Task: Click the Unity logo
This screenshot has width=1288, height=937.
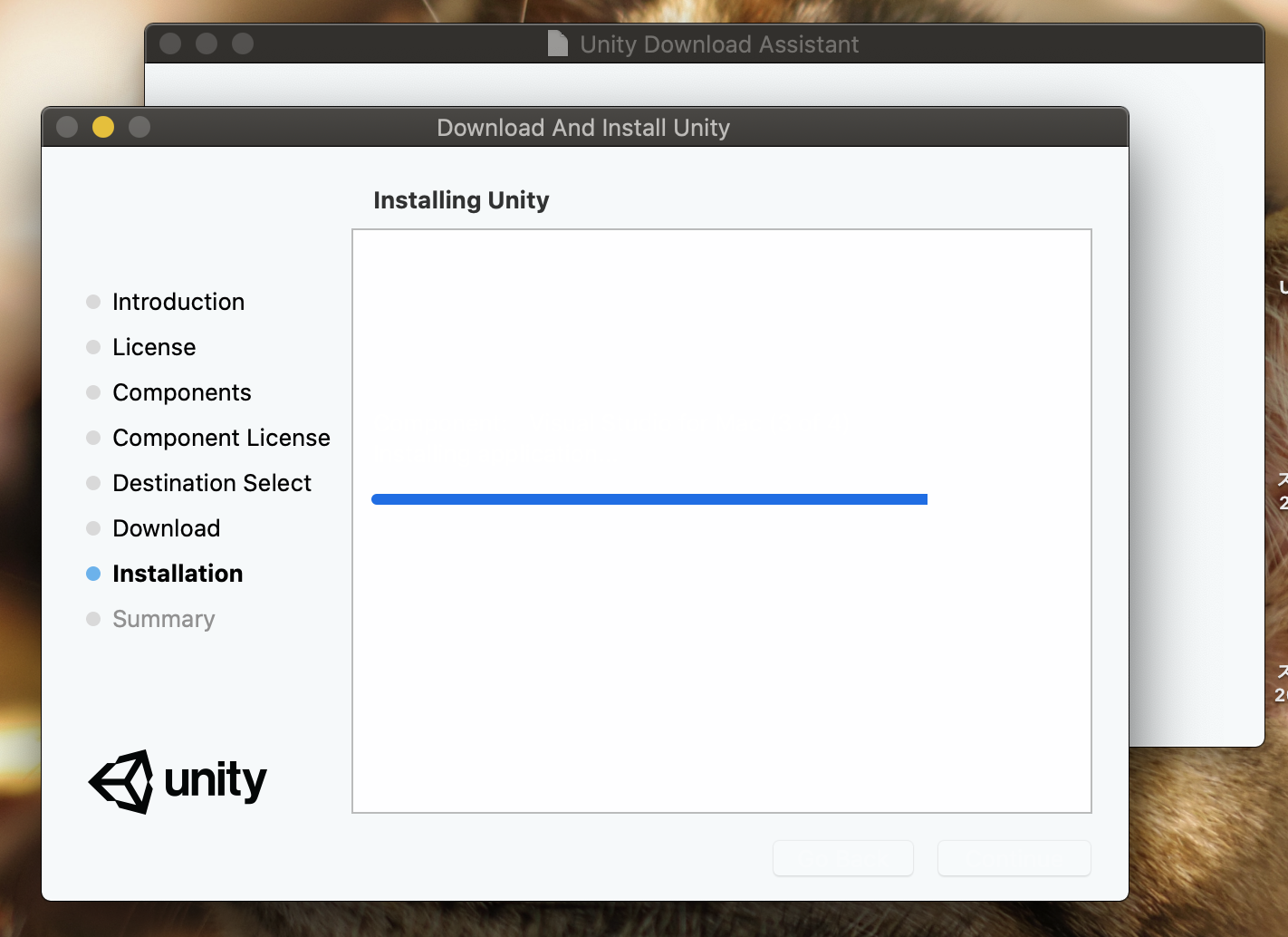Action: tap(178, 781)
